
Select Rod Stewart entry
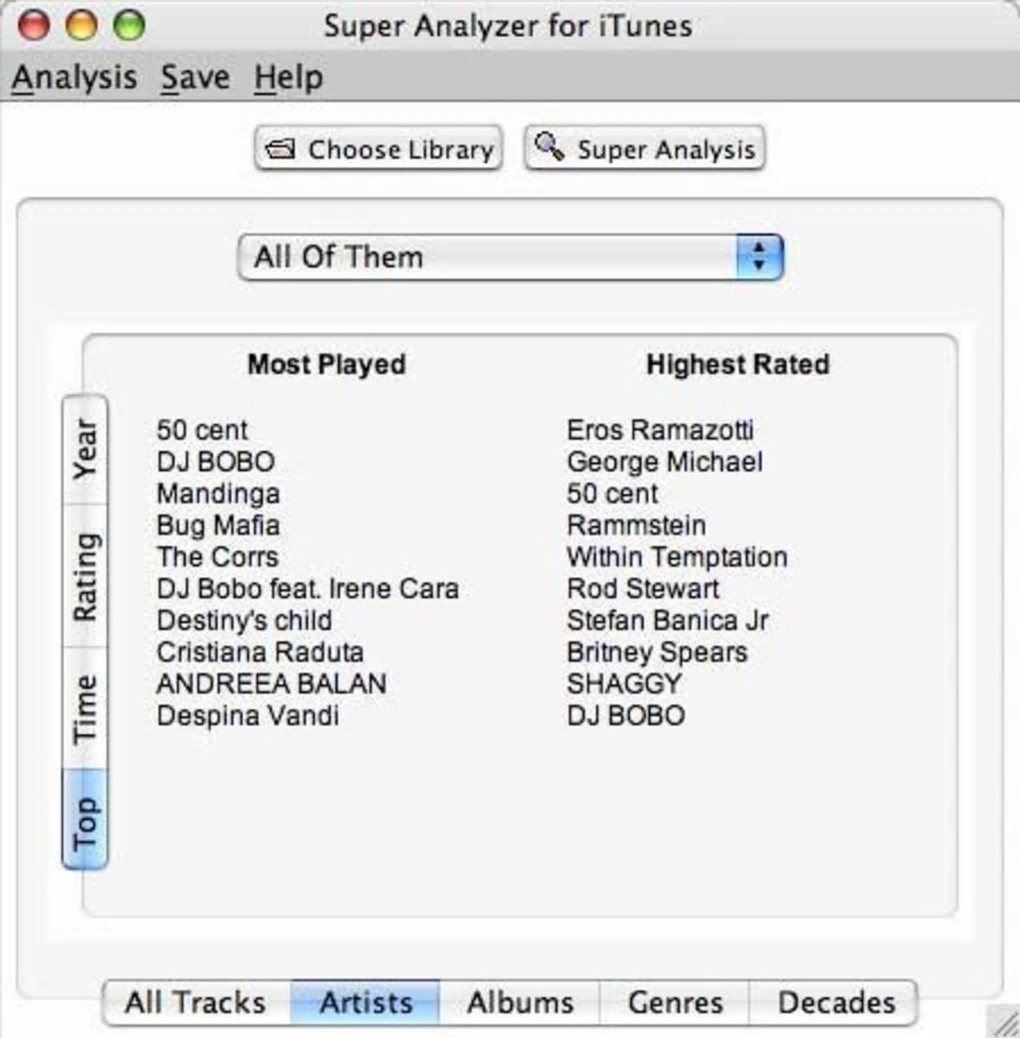(643, 589)
